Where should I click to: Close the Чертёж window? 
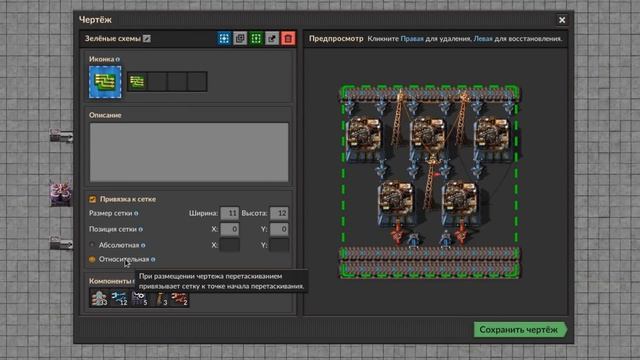click(562, 20)
